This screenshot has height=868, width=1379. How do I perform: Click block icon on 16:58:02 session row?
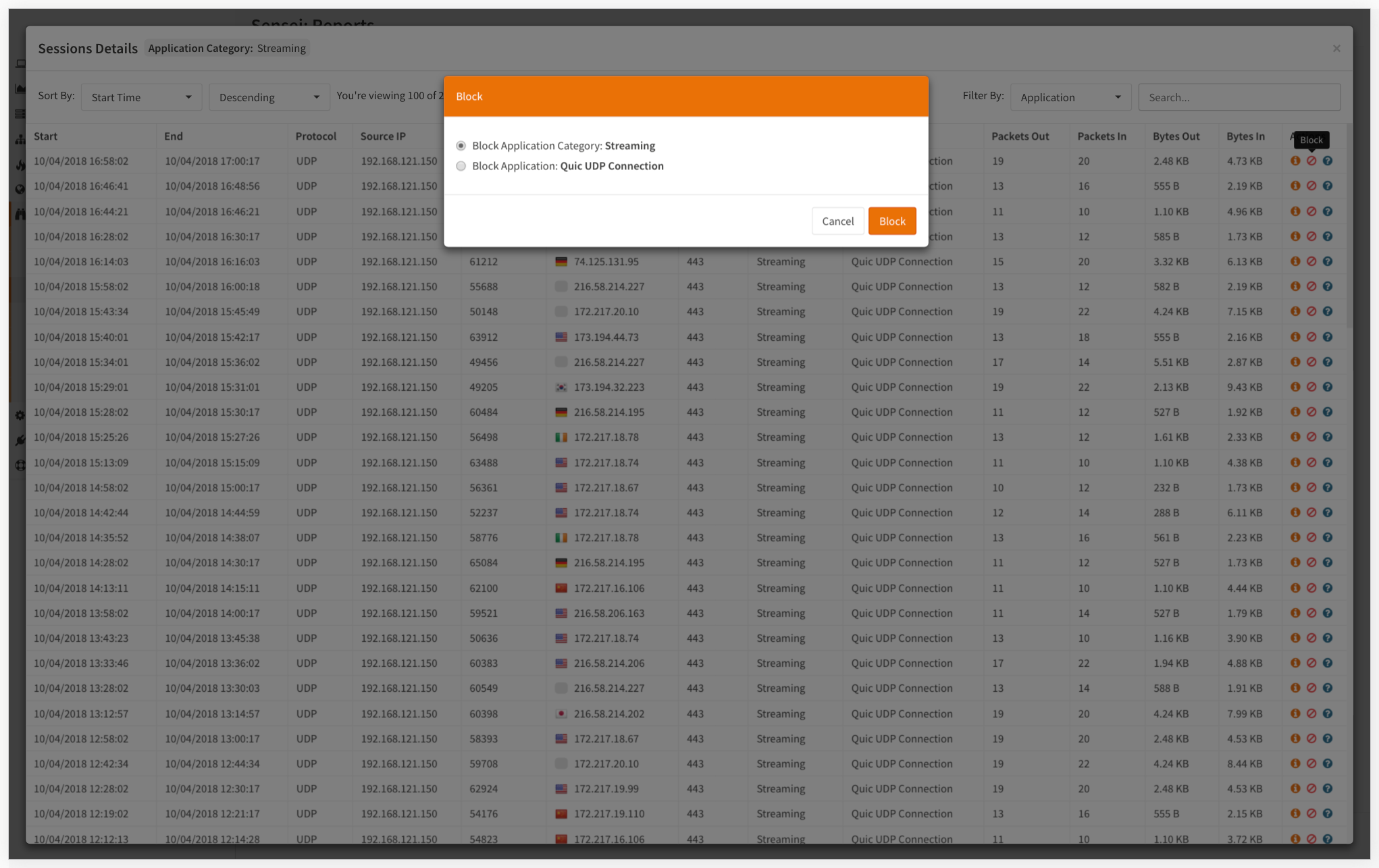(x=1311, y=161)
